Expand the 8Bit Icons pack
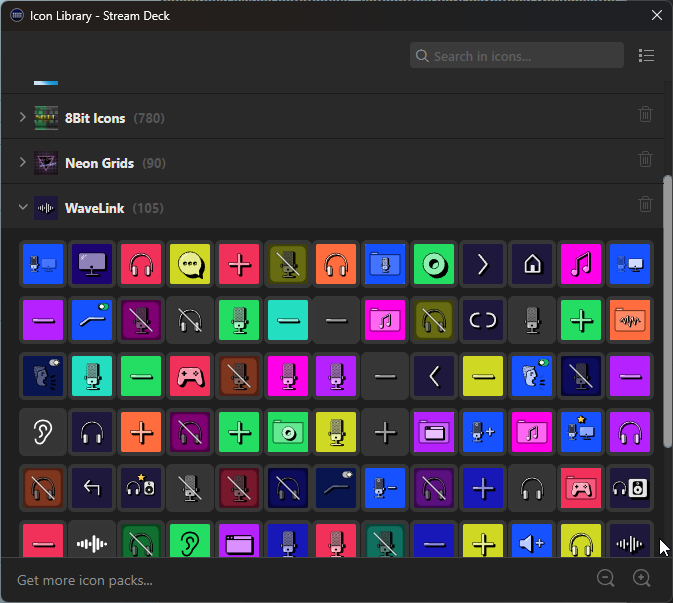 [23, 117]
